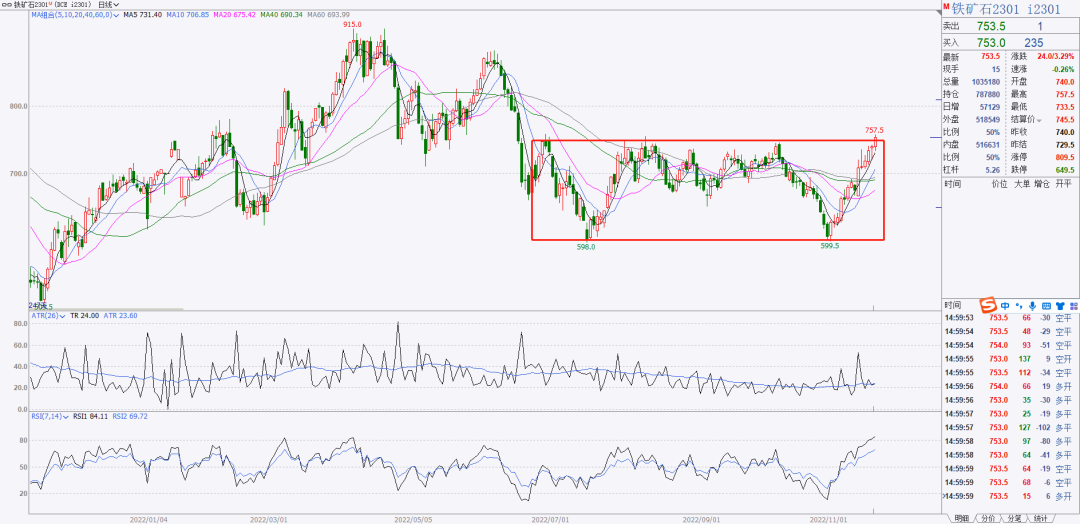Click the red M icon beside 铁矿石2301
1080x524 pixels.
[946, 7]
